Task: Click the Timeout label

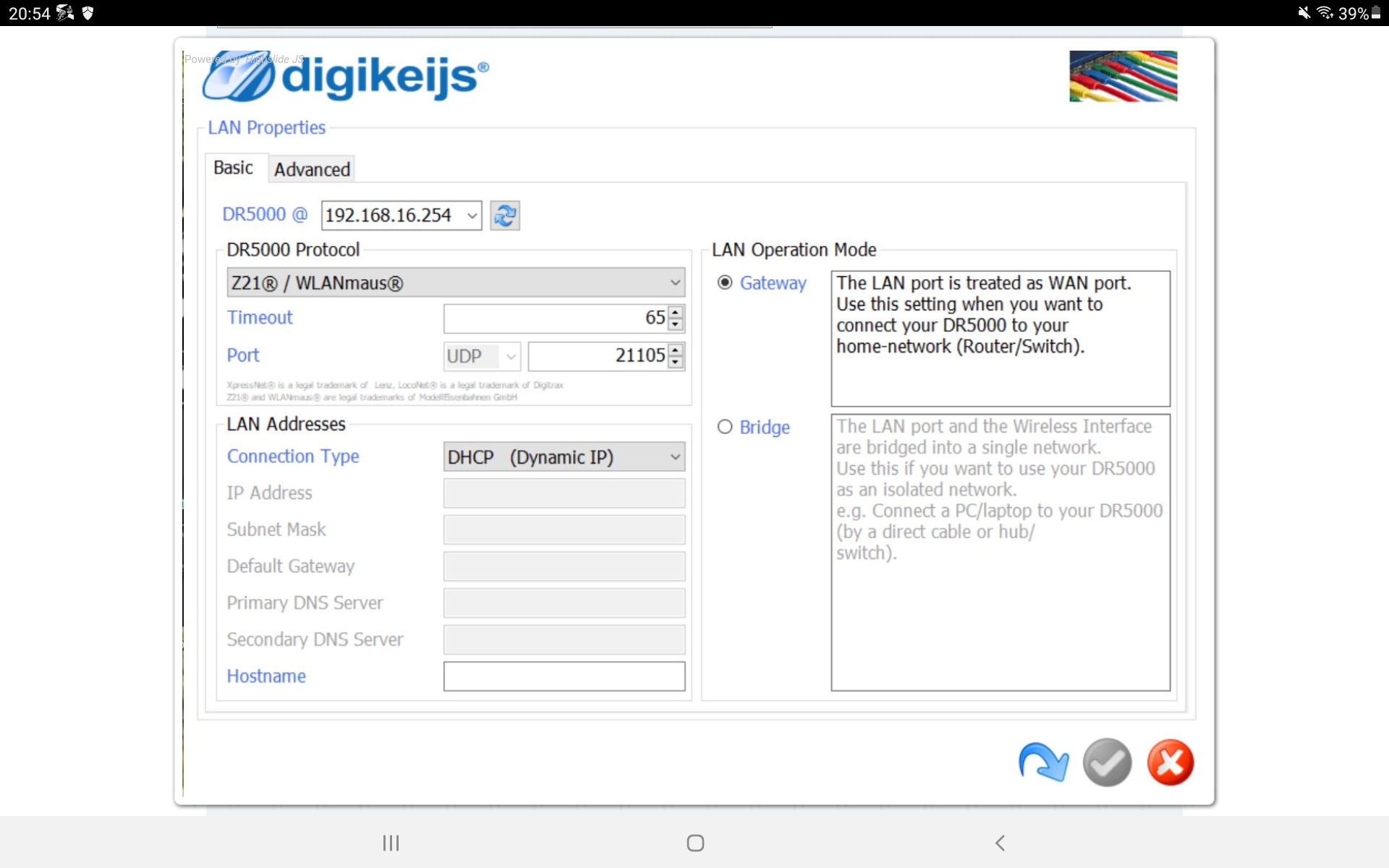Action: (x=260, y=318)
